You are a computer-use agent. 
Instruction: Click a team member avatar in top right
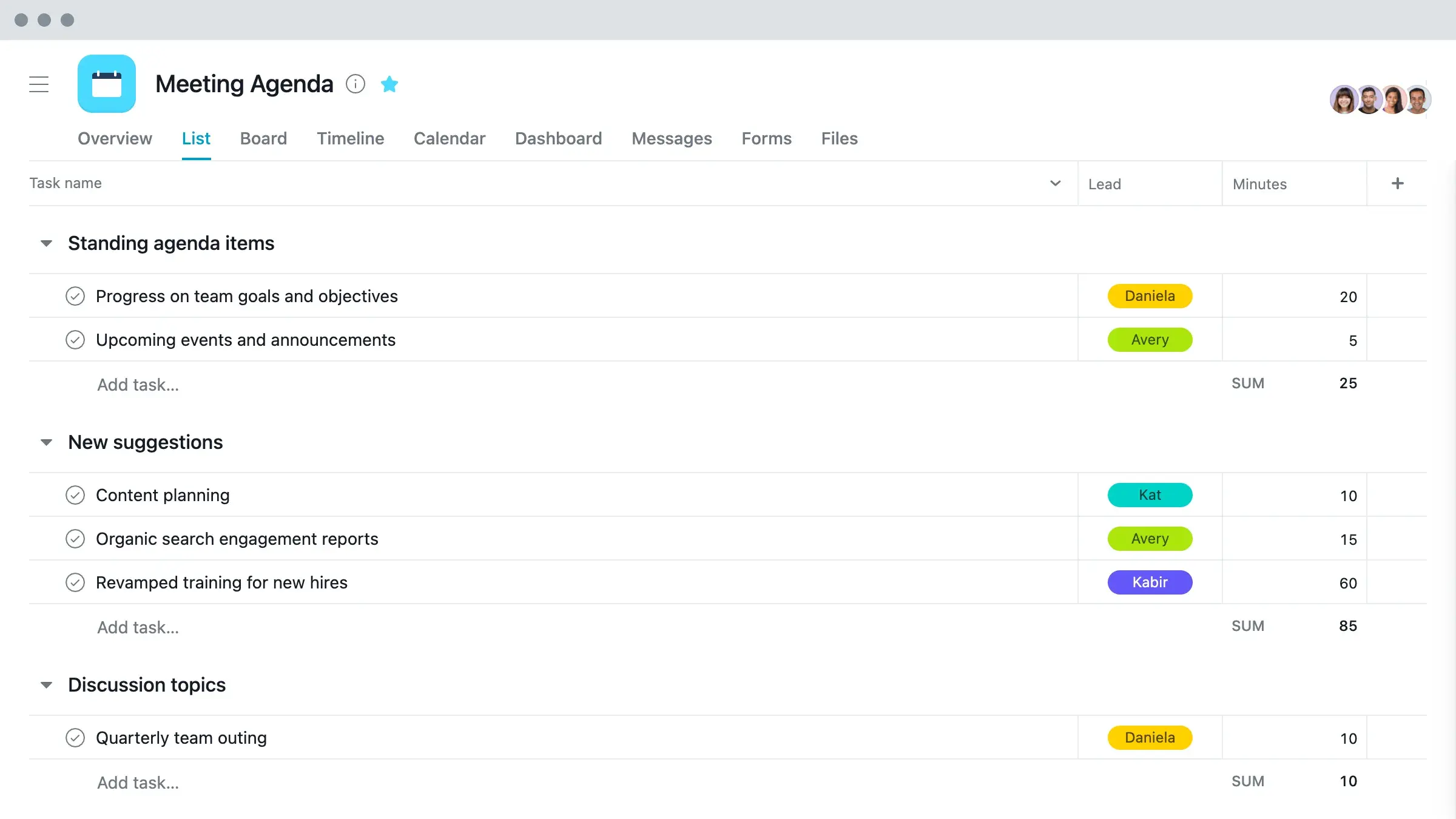click(1343, 98)
